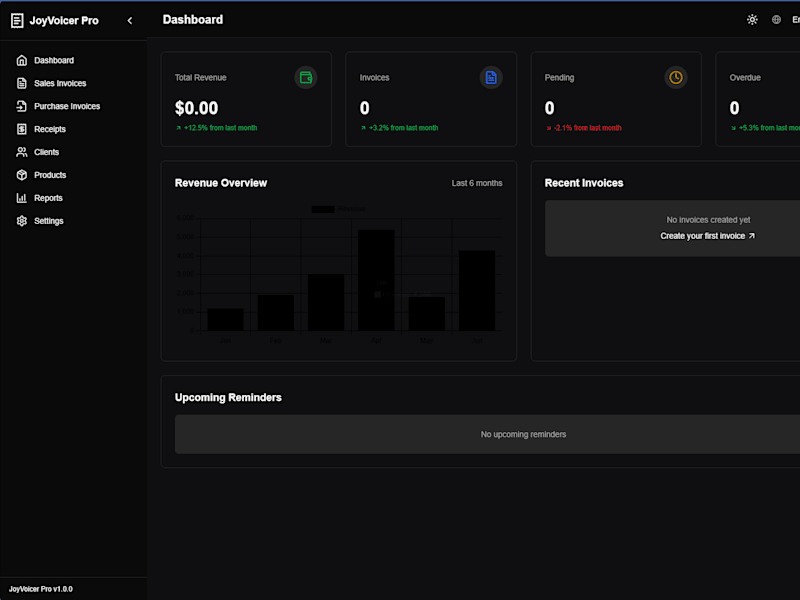
Task: Click +3.2% from last month text
Action: (404, 128)
